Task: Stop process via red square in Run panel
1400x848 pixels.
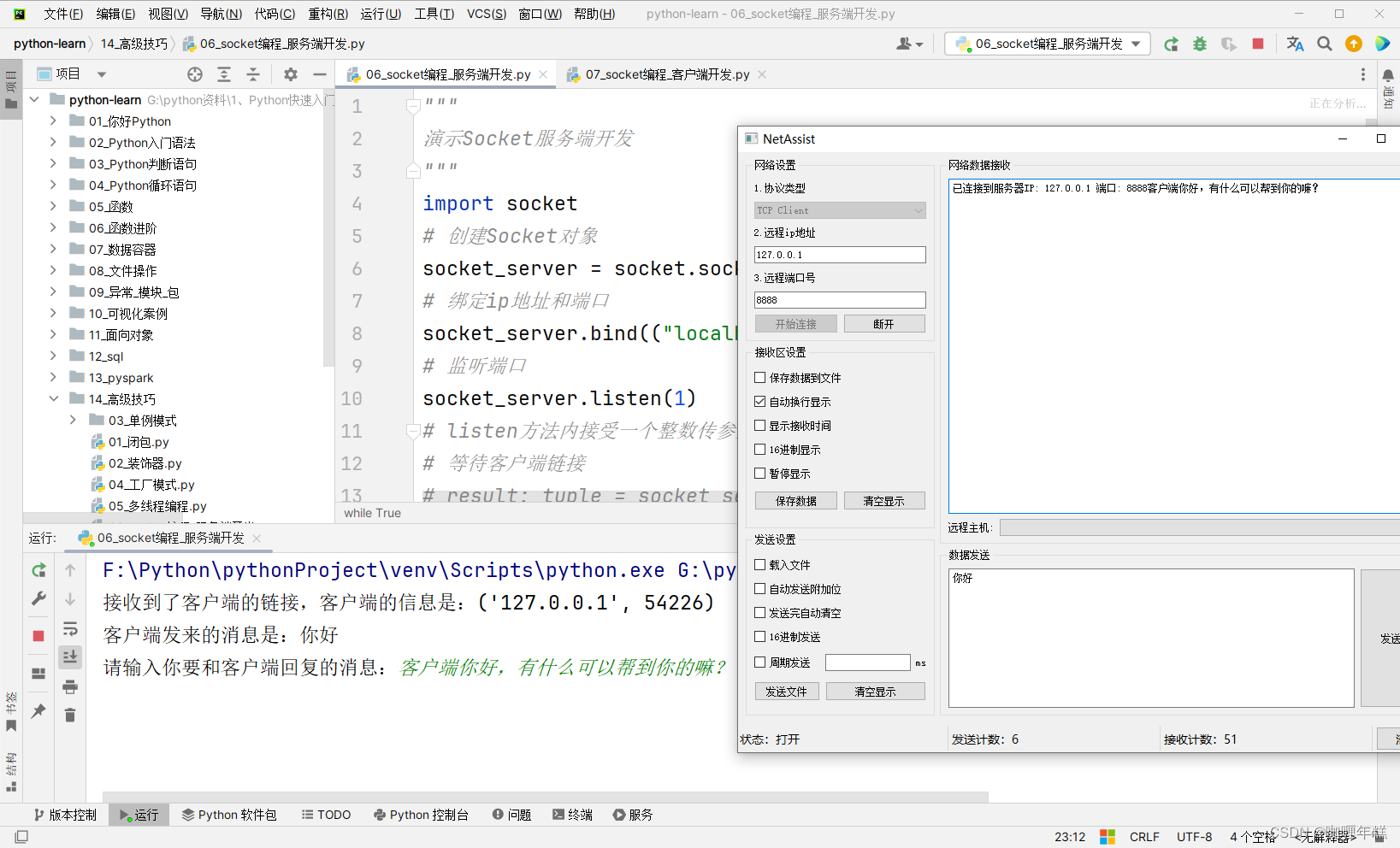Action: (x=38, y=636)
